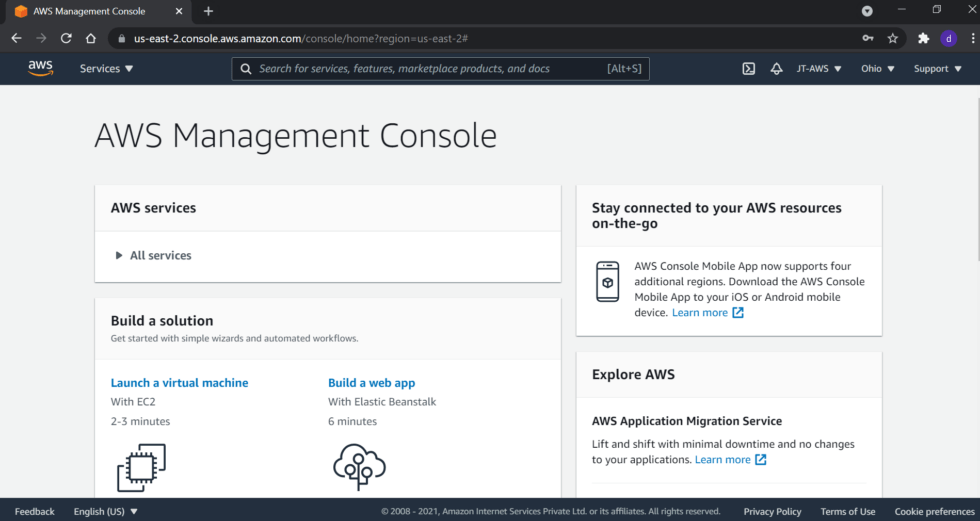Go to browser home page icon
The height and width of the screenshot is (521, 980).
coord(91,38)
